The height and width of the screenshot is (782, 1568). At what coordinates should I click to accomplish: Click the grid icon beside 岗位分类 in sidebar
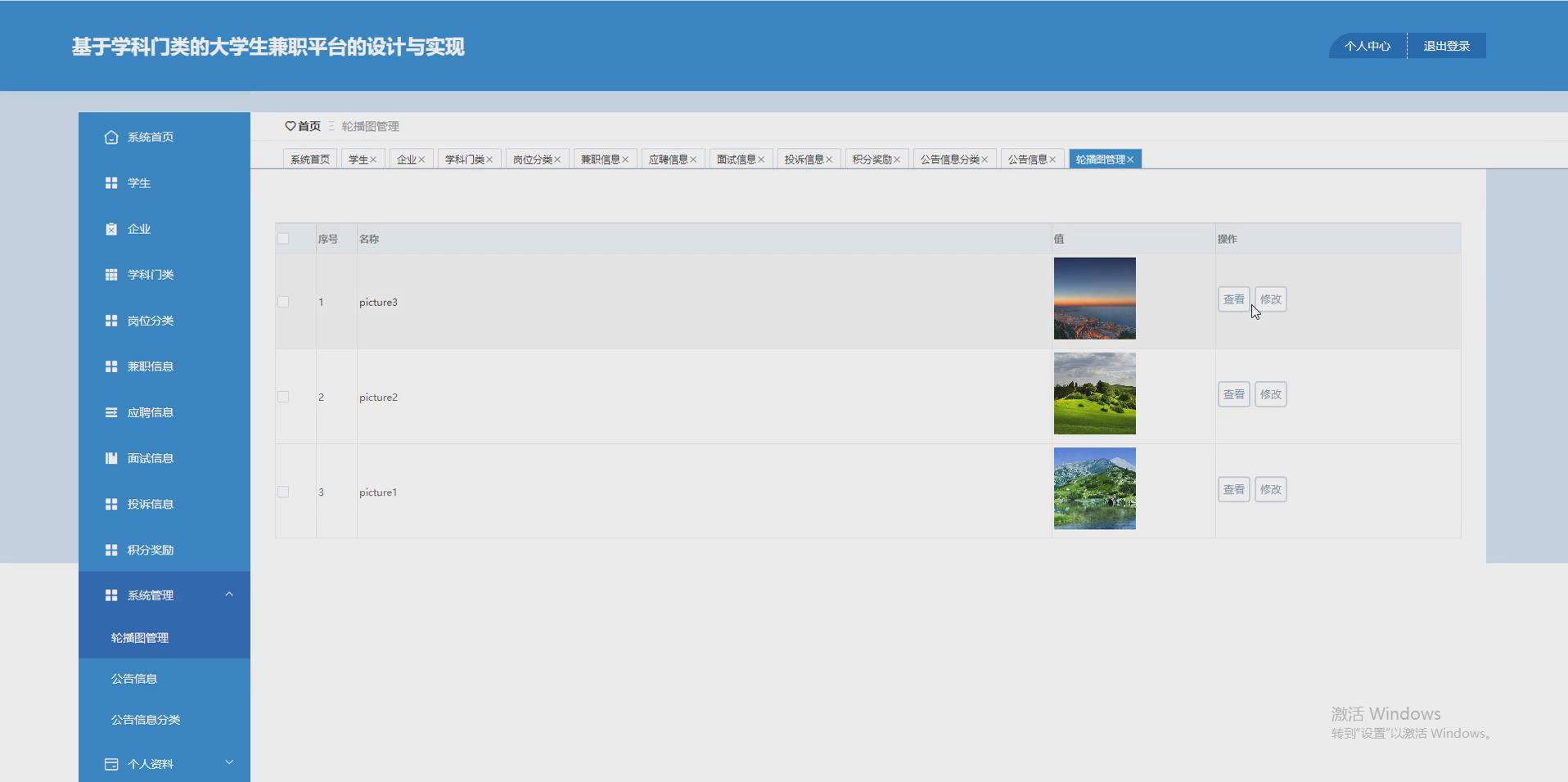click(x=111, y=321)
